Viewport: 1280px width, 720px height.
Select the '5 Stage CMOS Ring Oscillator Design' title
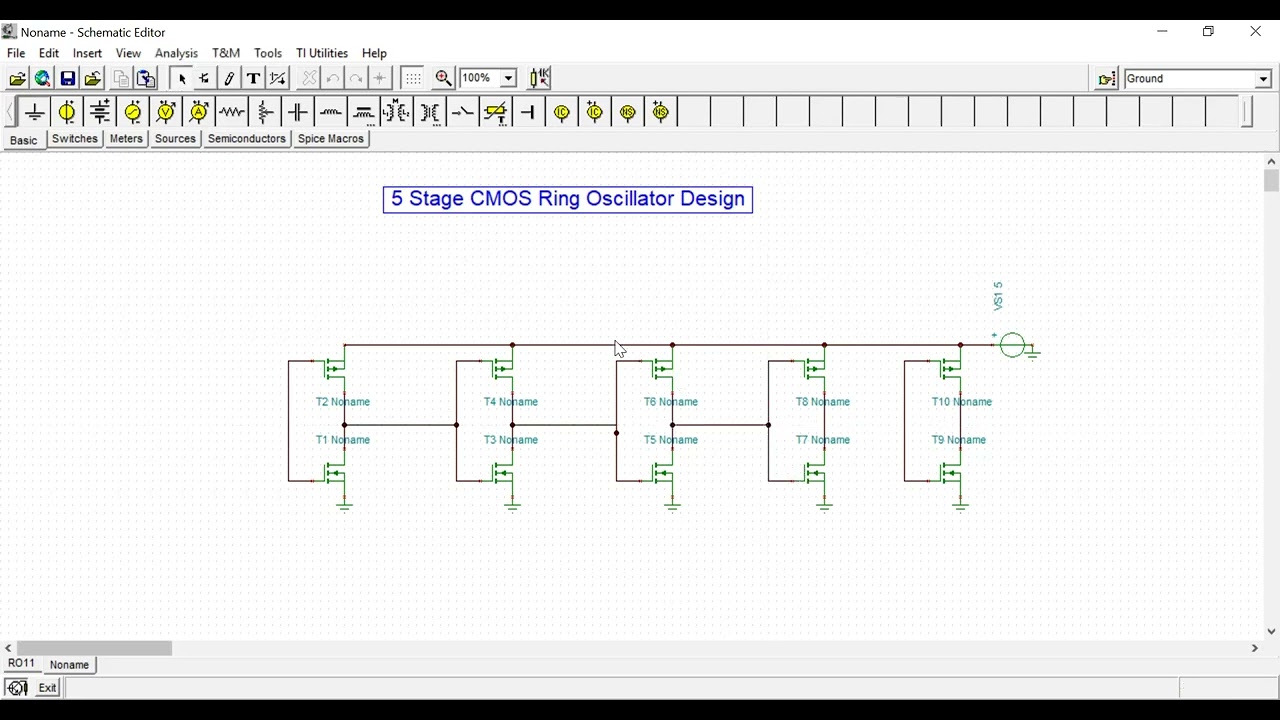(x=568, y=199)
